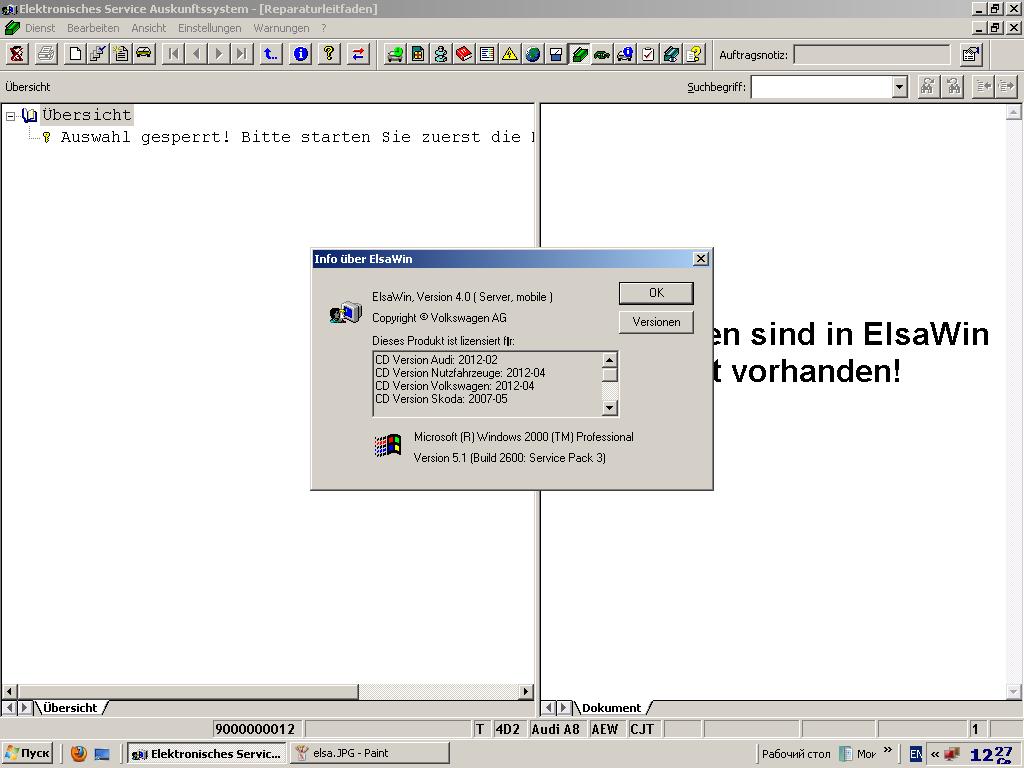The image size is (1024, 768).
Task: Click the license list scroll-up arrow
Action: tap(609, 360)
